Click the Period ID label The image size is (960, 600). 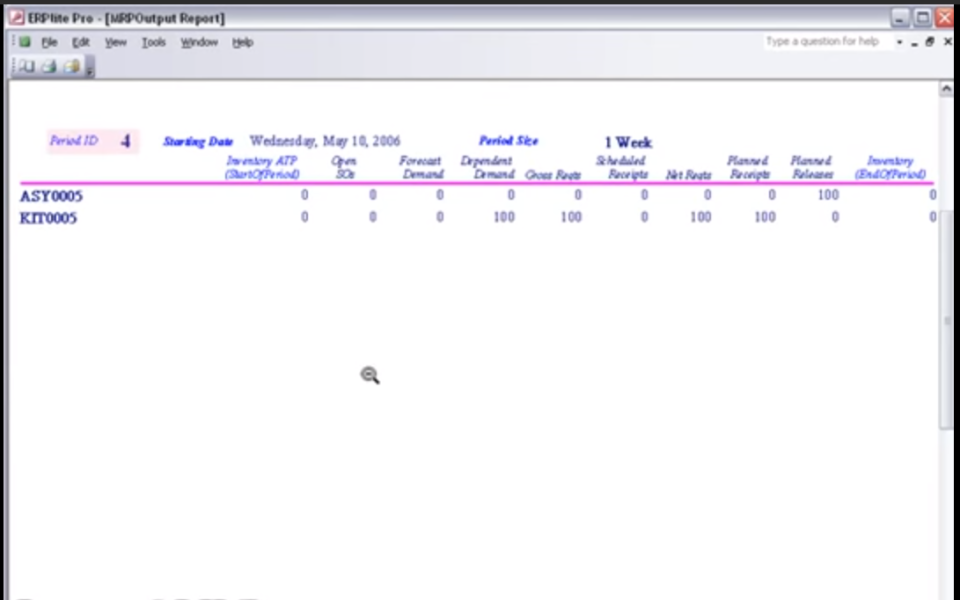(x=73, y=141)
